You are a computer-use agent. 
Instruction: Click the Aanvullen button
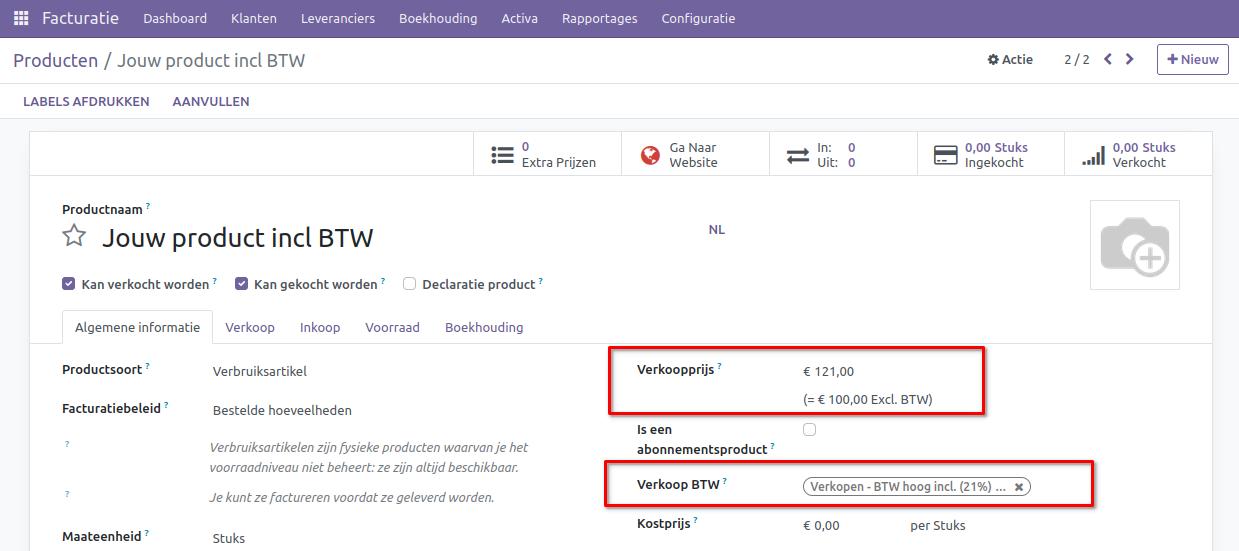[211, 101]
